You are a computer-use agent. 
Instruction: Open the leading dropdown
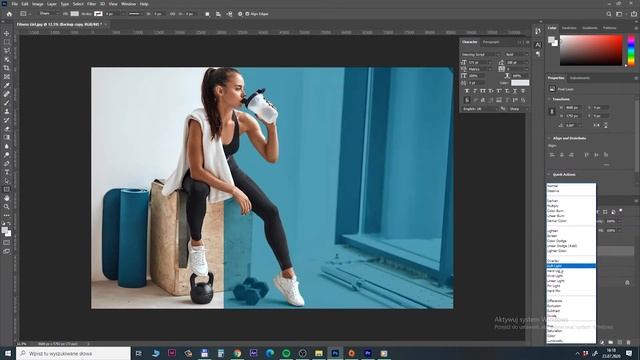(x=517, y=62)
